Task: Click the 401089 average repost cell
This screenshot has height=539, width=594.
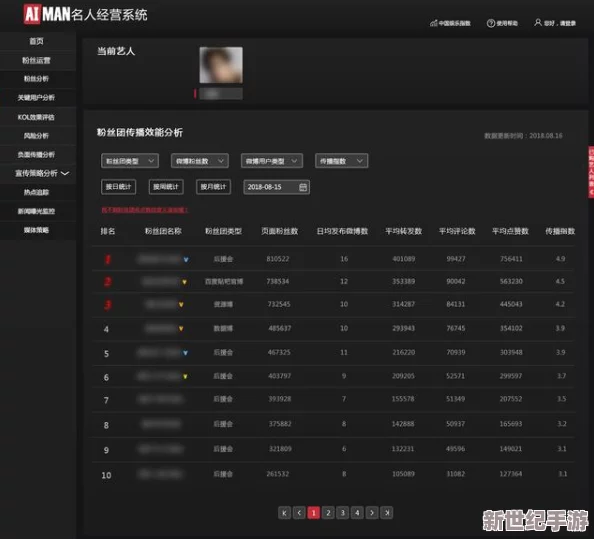Action: pyautogui.click(x=404, y=259)
